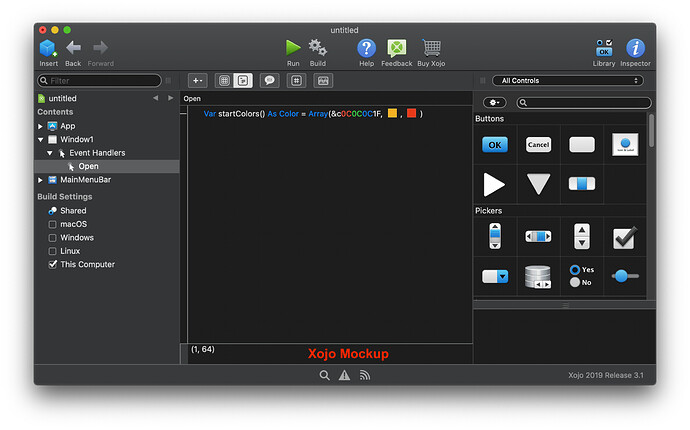Viewport: 690px width, 430px height.
Task: Expand the MainMenuBar item
Action: point(40,180)
